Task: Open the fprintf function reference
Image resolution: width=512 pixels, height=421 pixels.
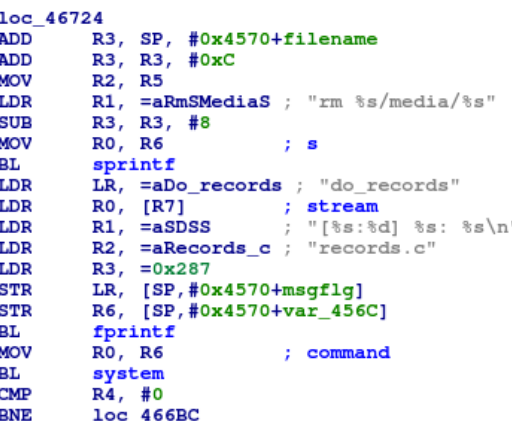Action: coord(134,332)
